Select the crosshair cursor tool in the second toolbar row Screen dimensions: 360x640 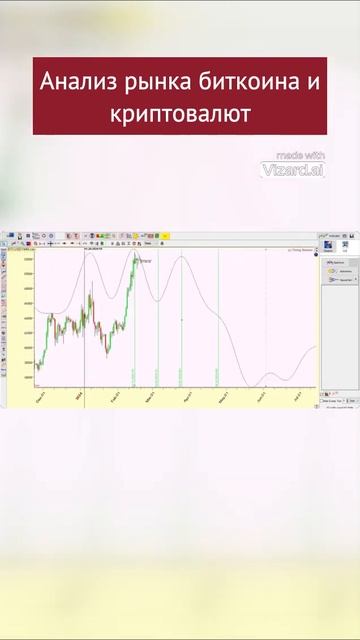pos(51,243)
